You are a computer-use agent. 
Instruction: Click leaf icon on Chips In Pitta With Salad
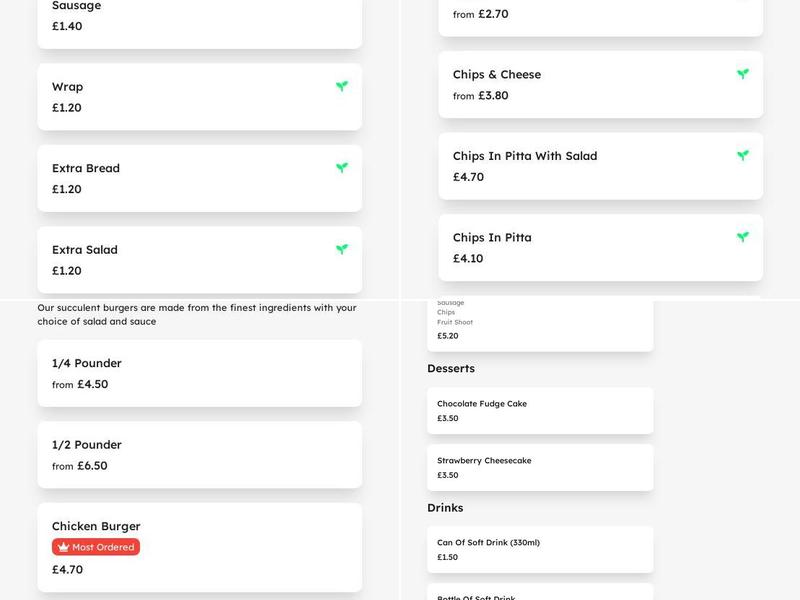[x=743, y=156]
